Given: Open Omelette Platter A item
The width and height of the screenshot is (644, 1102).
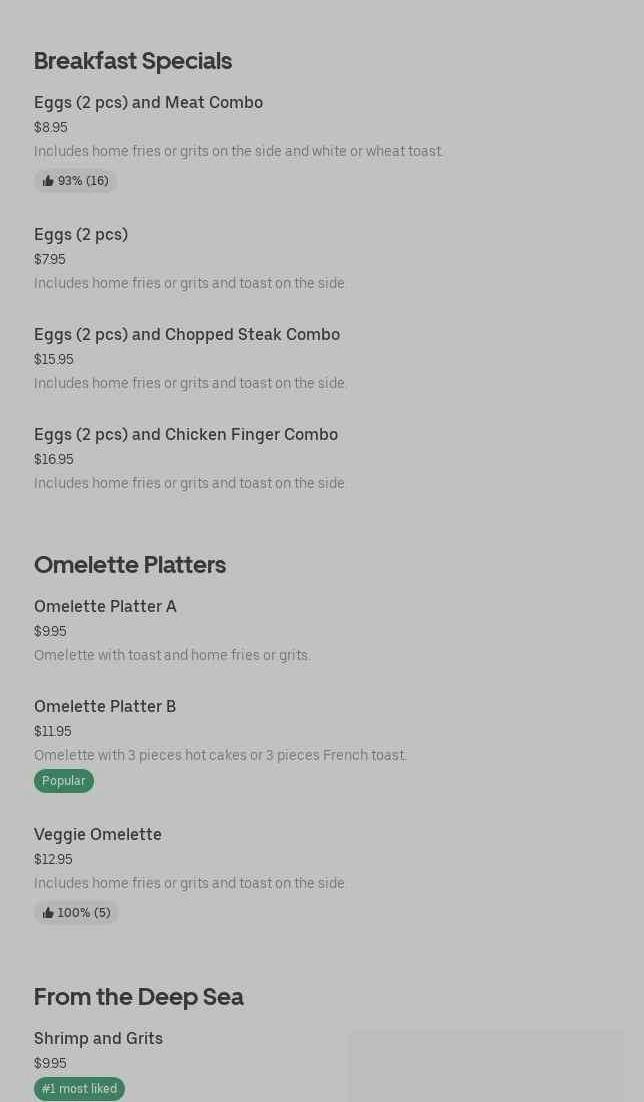Looking at the screenshot, I should 105,606.
